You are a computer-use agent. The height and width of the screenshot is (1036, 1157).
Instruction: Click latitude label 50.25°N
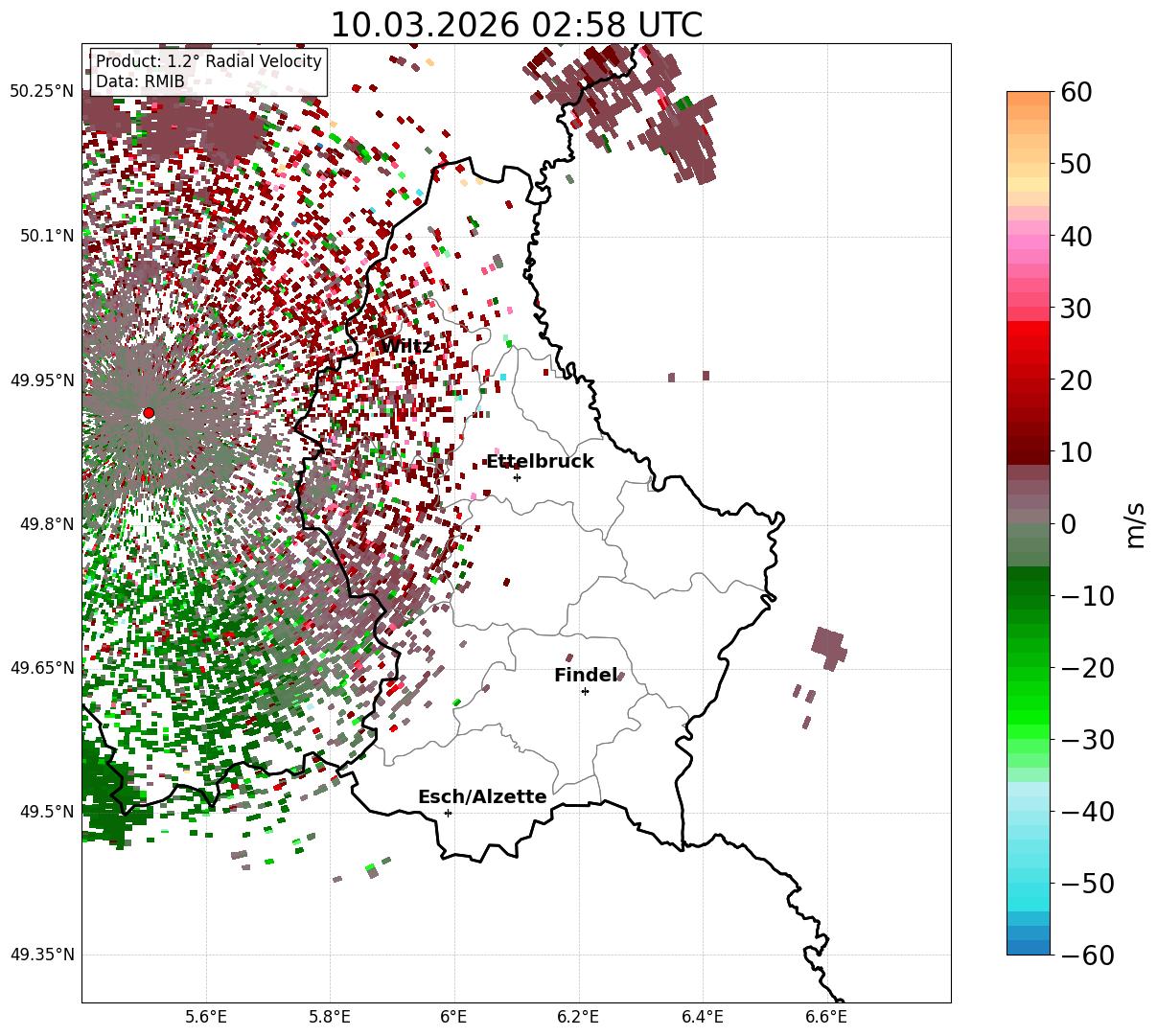[x=41, y=92]
